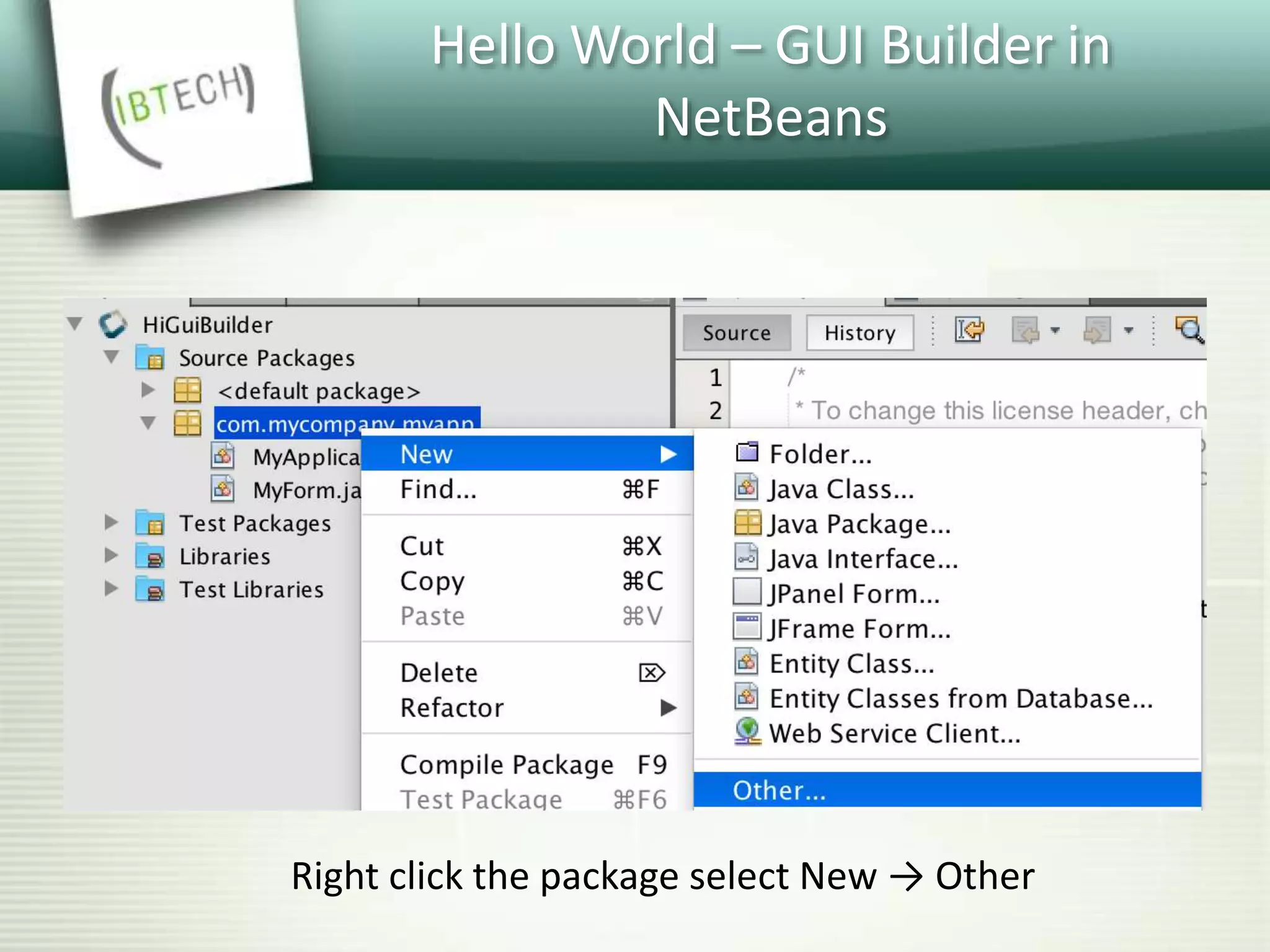The height and width of the screenshot is (952, 1270).
Task: Select the MyForm.java tree row
Action: (x=306, y=490)
